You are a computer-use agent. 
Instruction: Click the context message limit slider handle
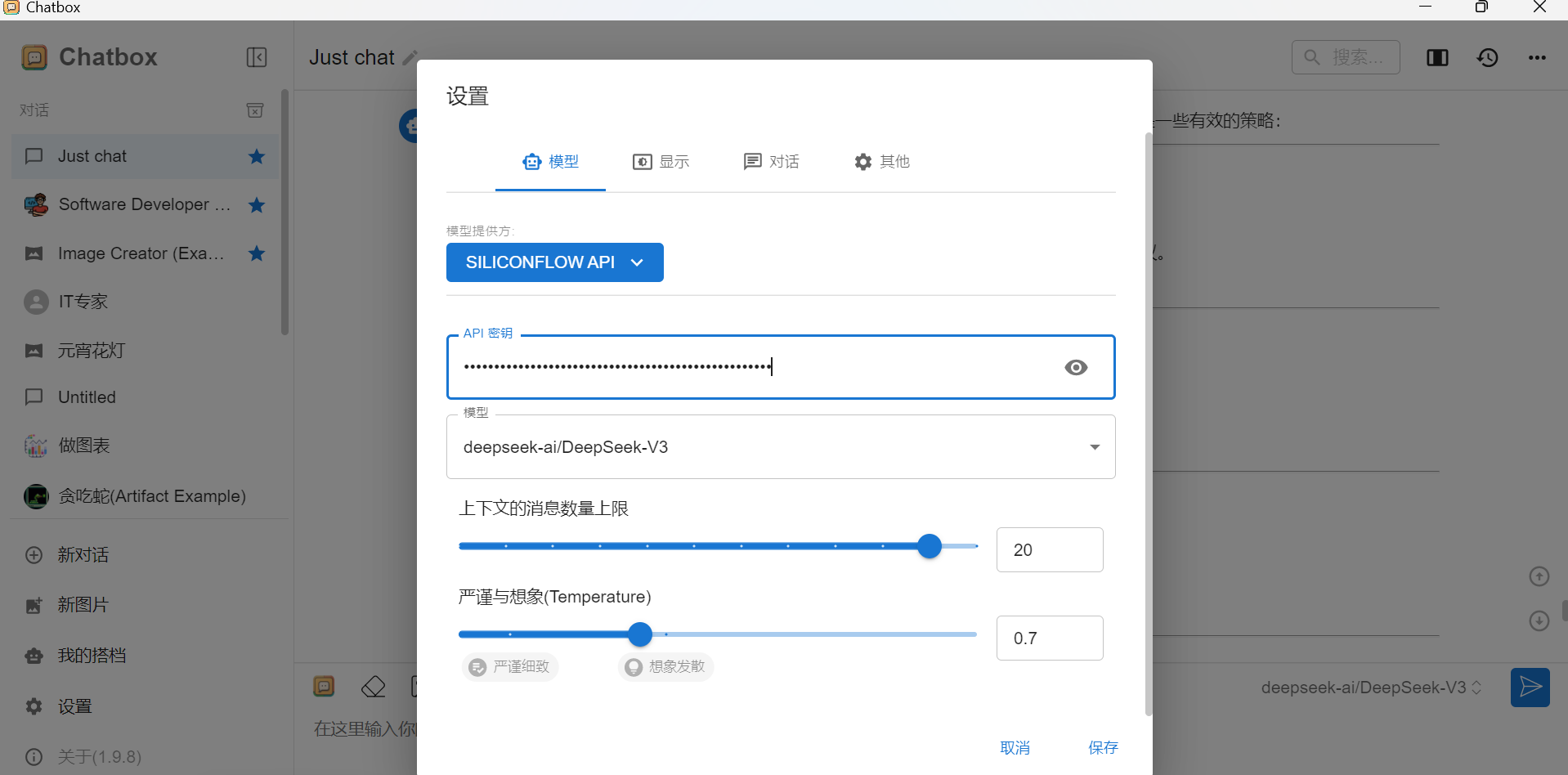pyautogui.click(x=930, y=546)
